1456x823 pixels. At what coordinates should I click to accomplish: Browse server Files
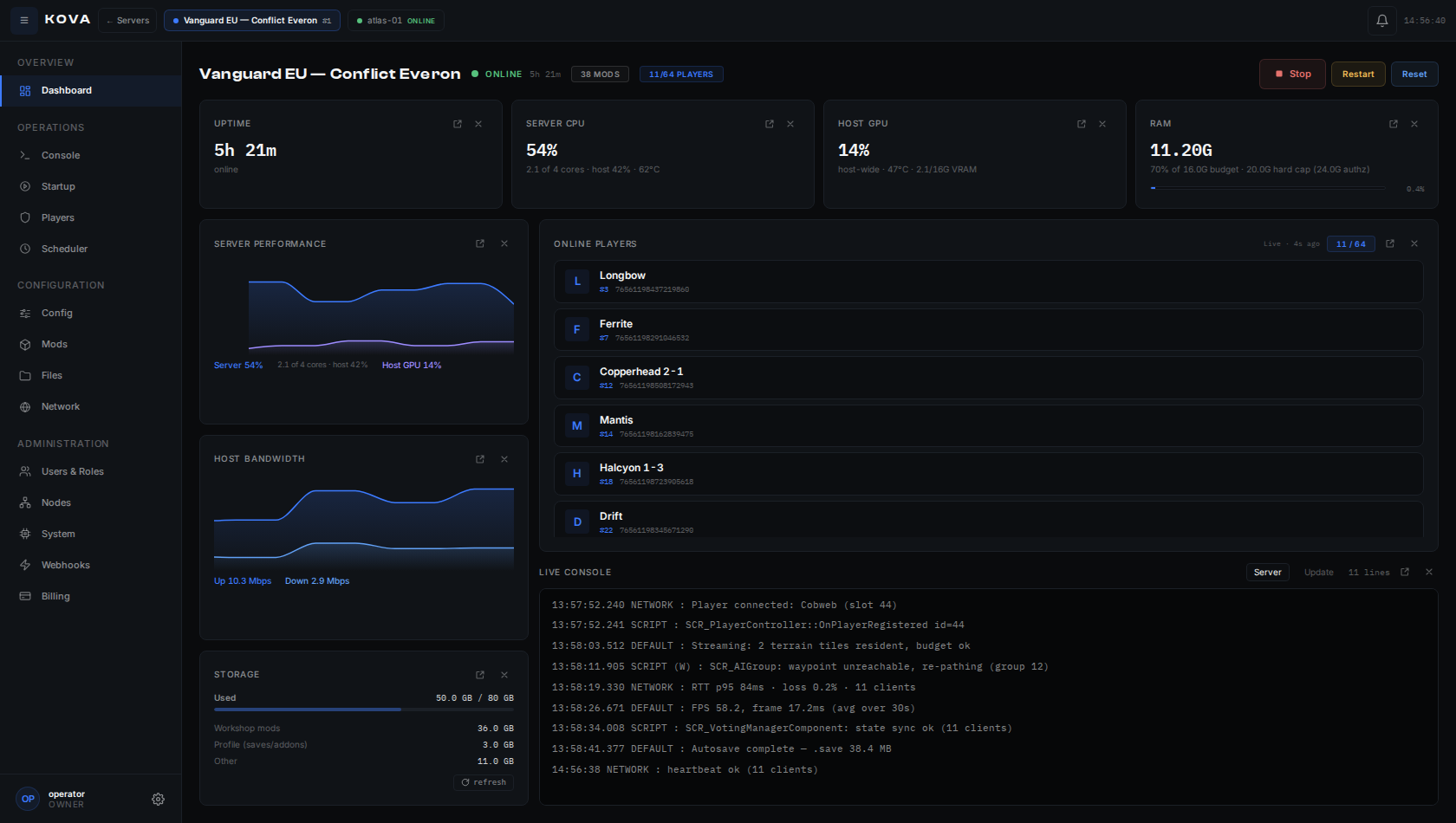(91, 375)
